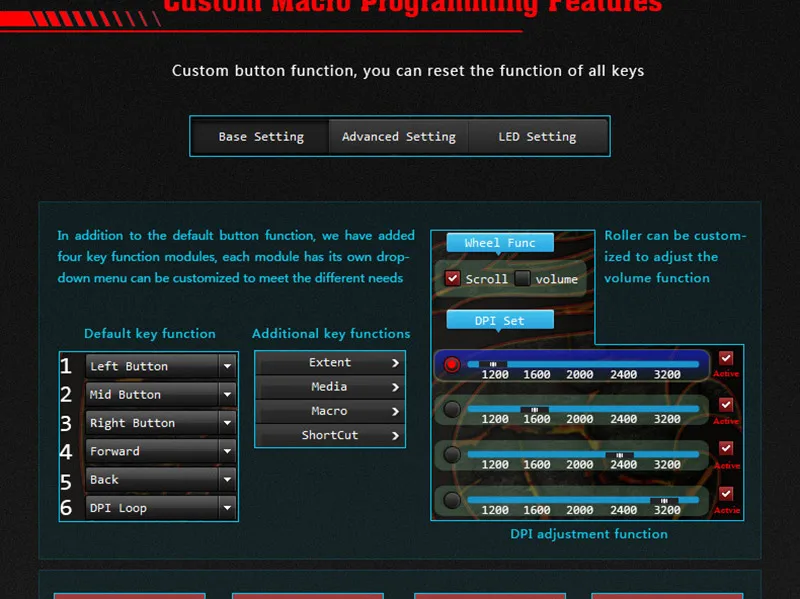
Task: Enable the volume wheel checkbox
Action: (522, 279)
